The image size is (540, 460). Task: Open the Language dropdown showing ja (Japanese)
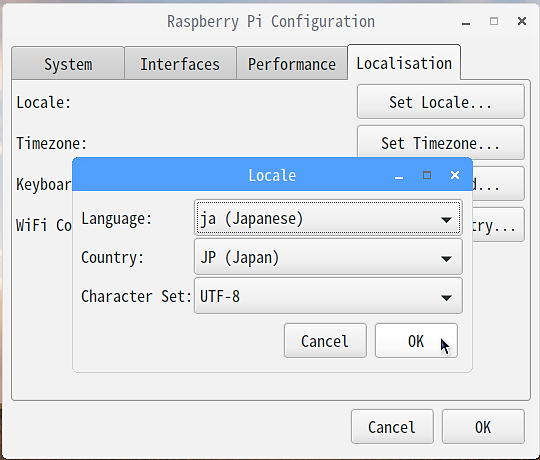[x=328, y=218]
